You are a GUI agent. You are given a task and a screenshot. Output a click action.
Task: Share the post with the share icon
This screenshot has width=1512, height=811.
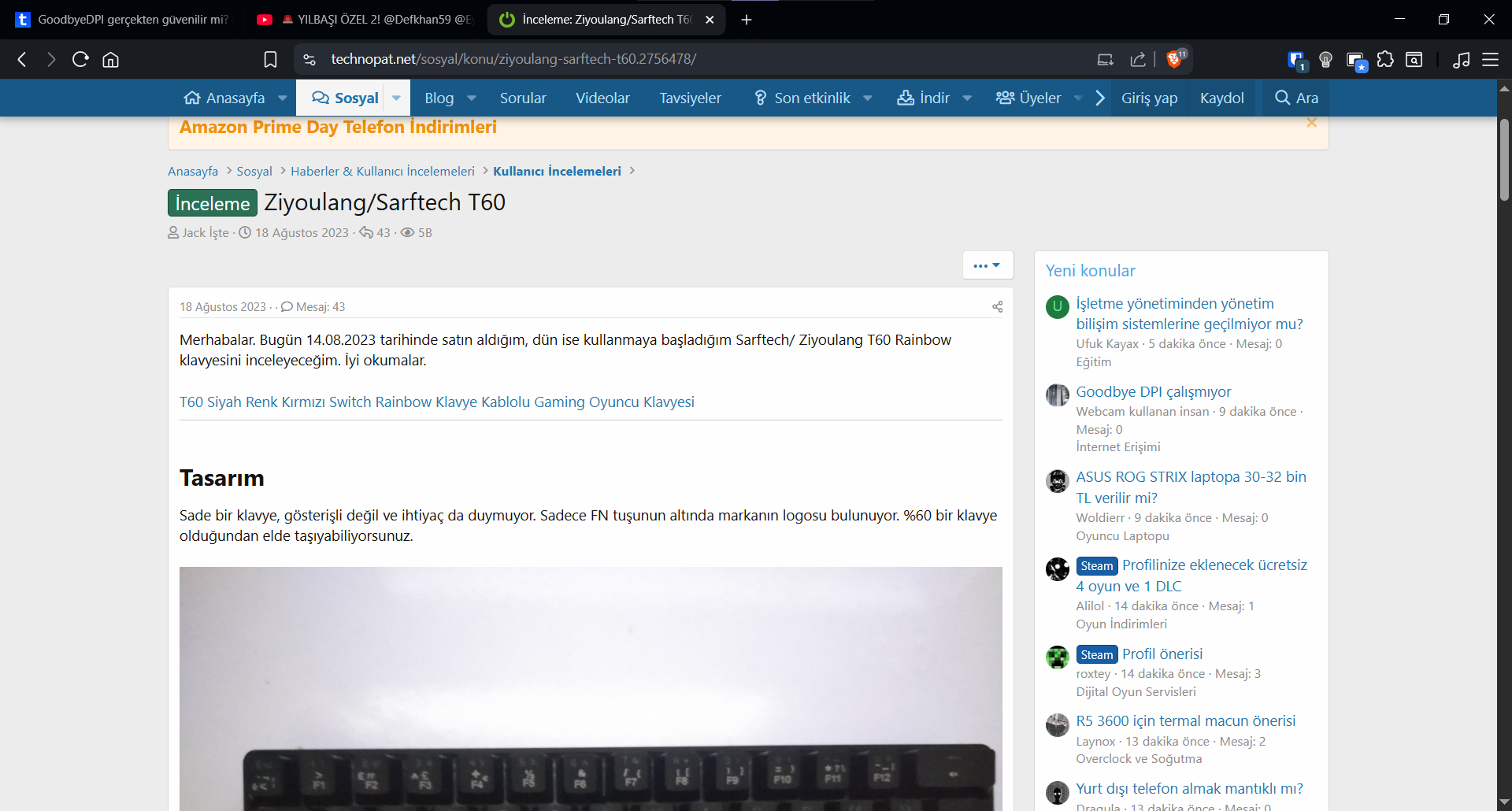tap(997, 307)
